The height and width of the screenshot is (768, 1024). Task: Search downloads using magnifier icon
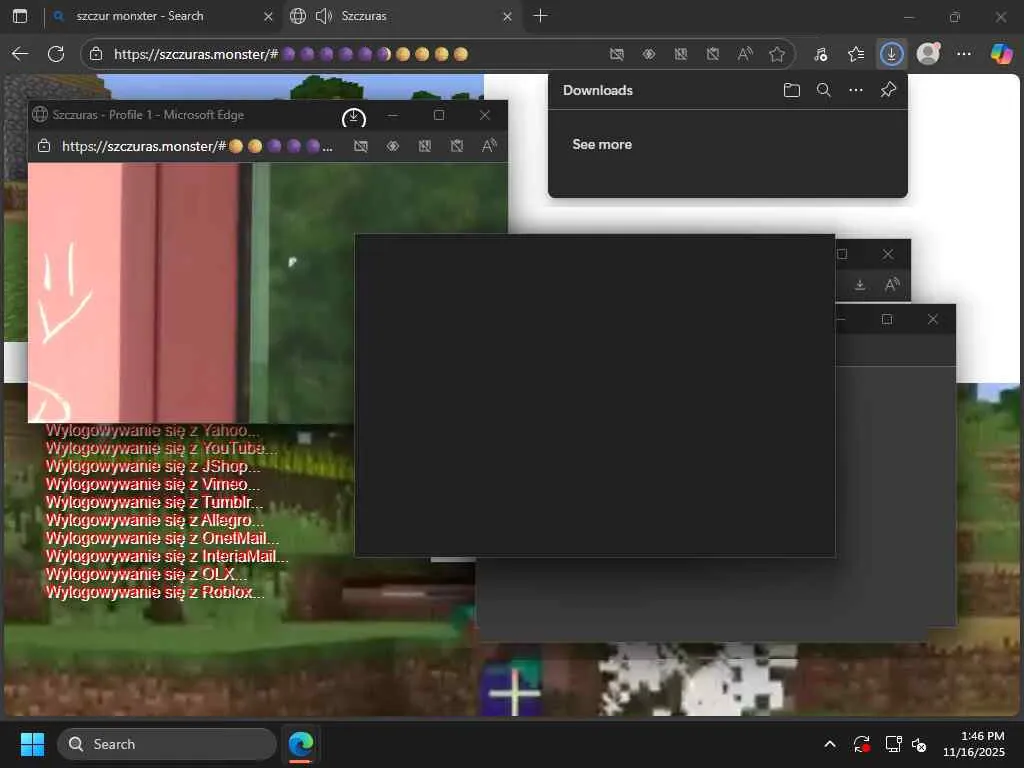point(824,90)
